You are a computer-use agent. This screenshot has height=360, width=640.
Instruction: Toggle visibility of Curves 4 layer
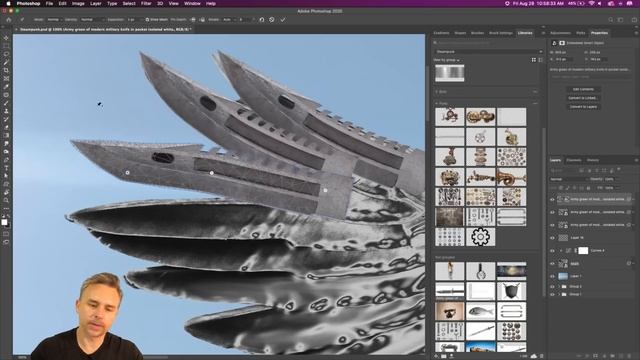pyautogui.click(x=552, y=251)
